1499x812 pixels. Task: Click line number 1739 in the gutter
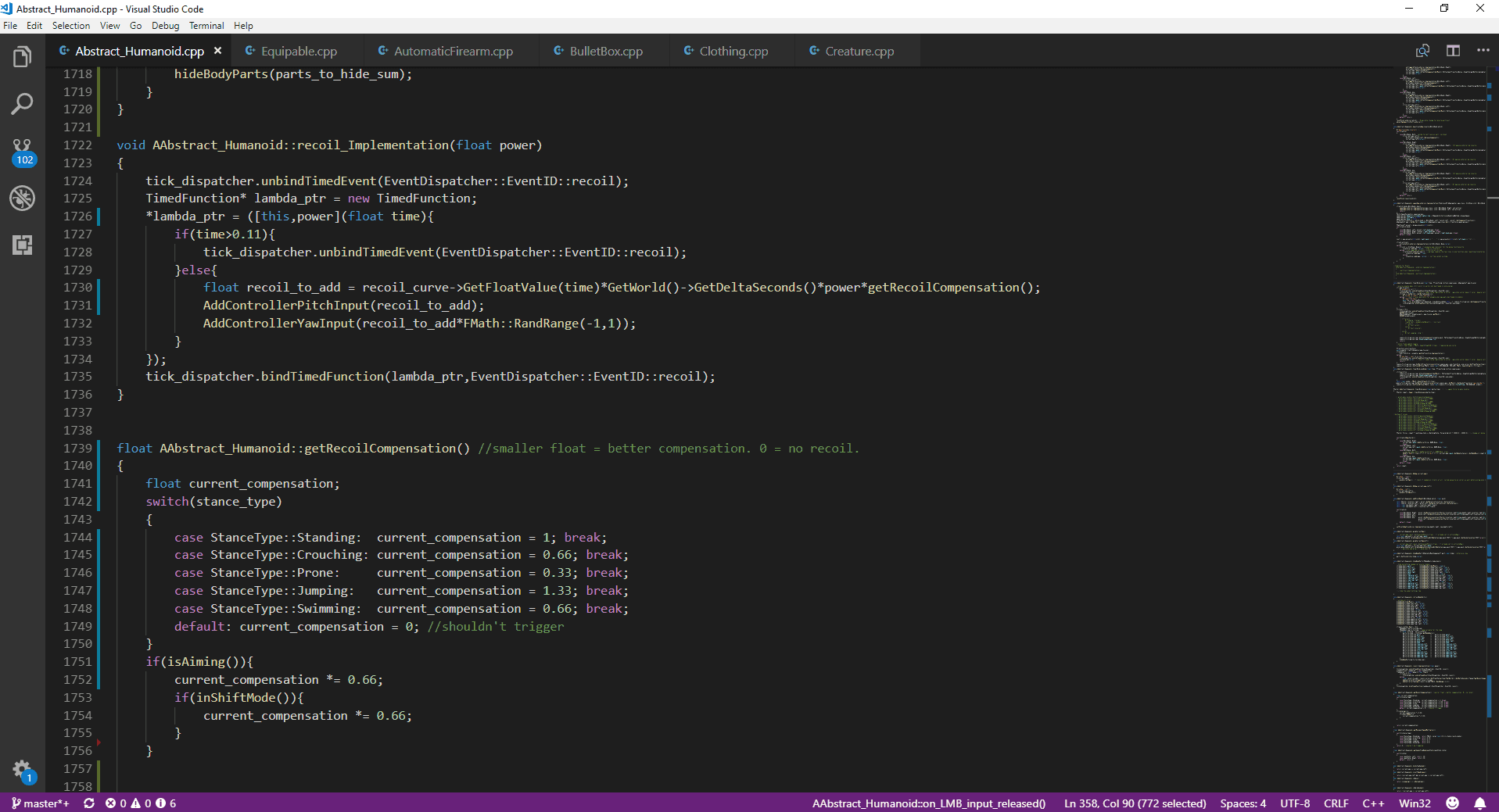coord(77,448)
